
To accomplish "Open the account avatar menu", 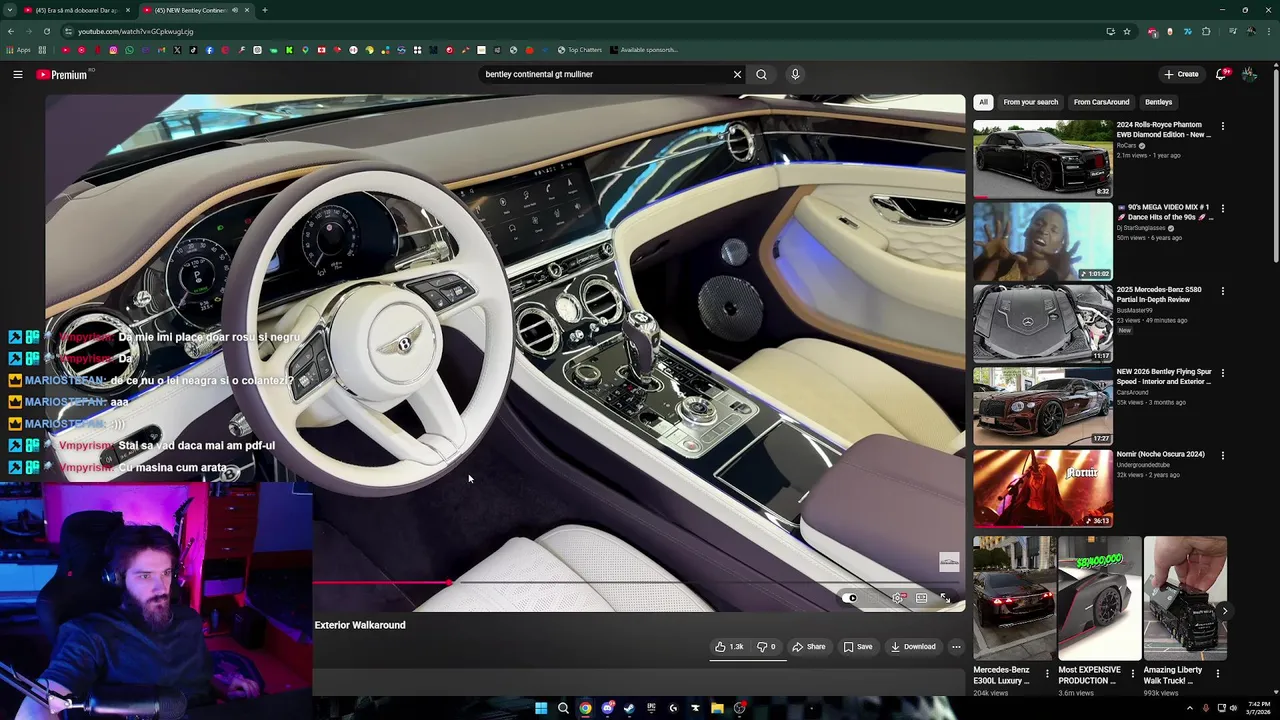I will tap(1250, 74).
